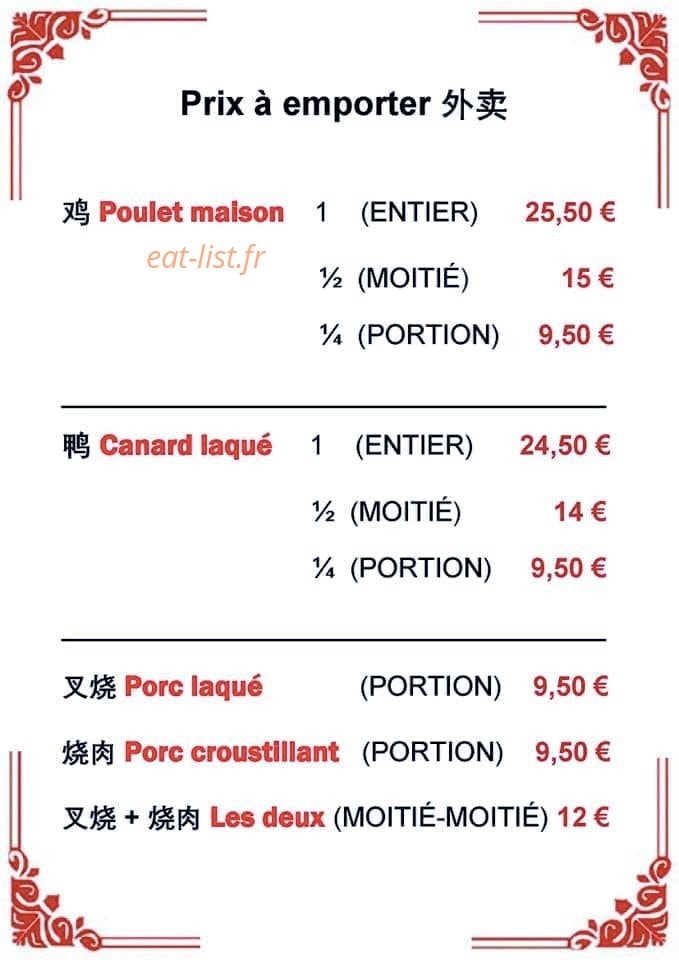Click the Poulet maison item name

tap(192, 212)
